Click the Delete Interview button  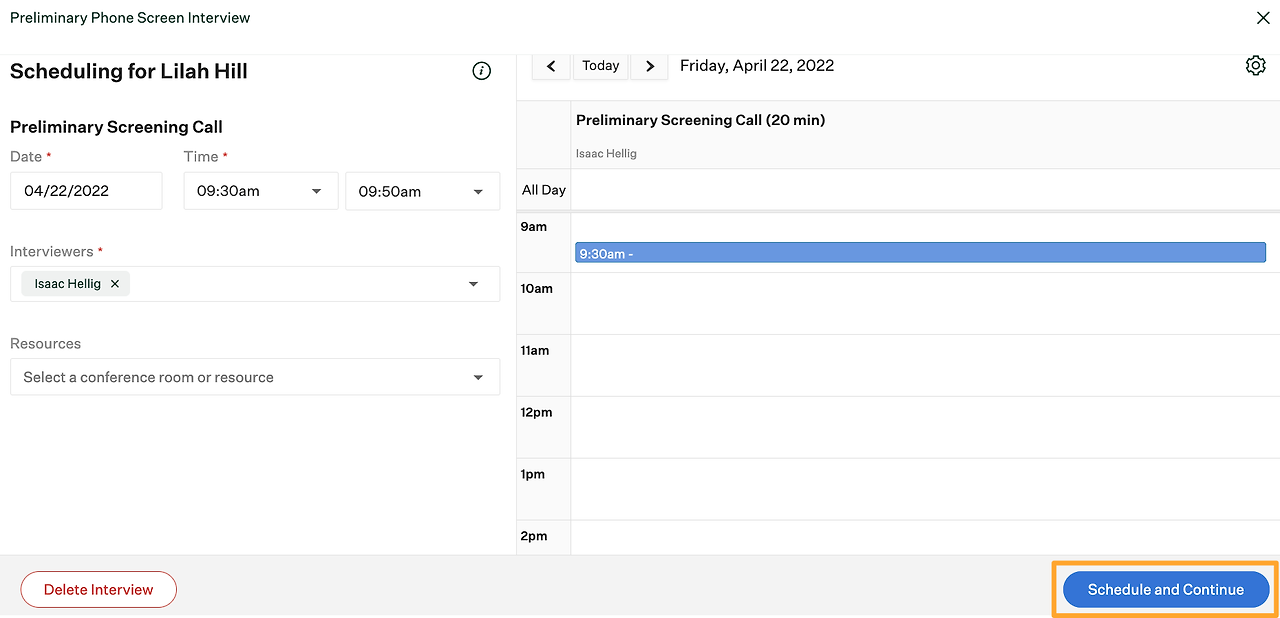[98, 589]
